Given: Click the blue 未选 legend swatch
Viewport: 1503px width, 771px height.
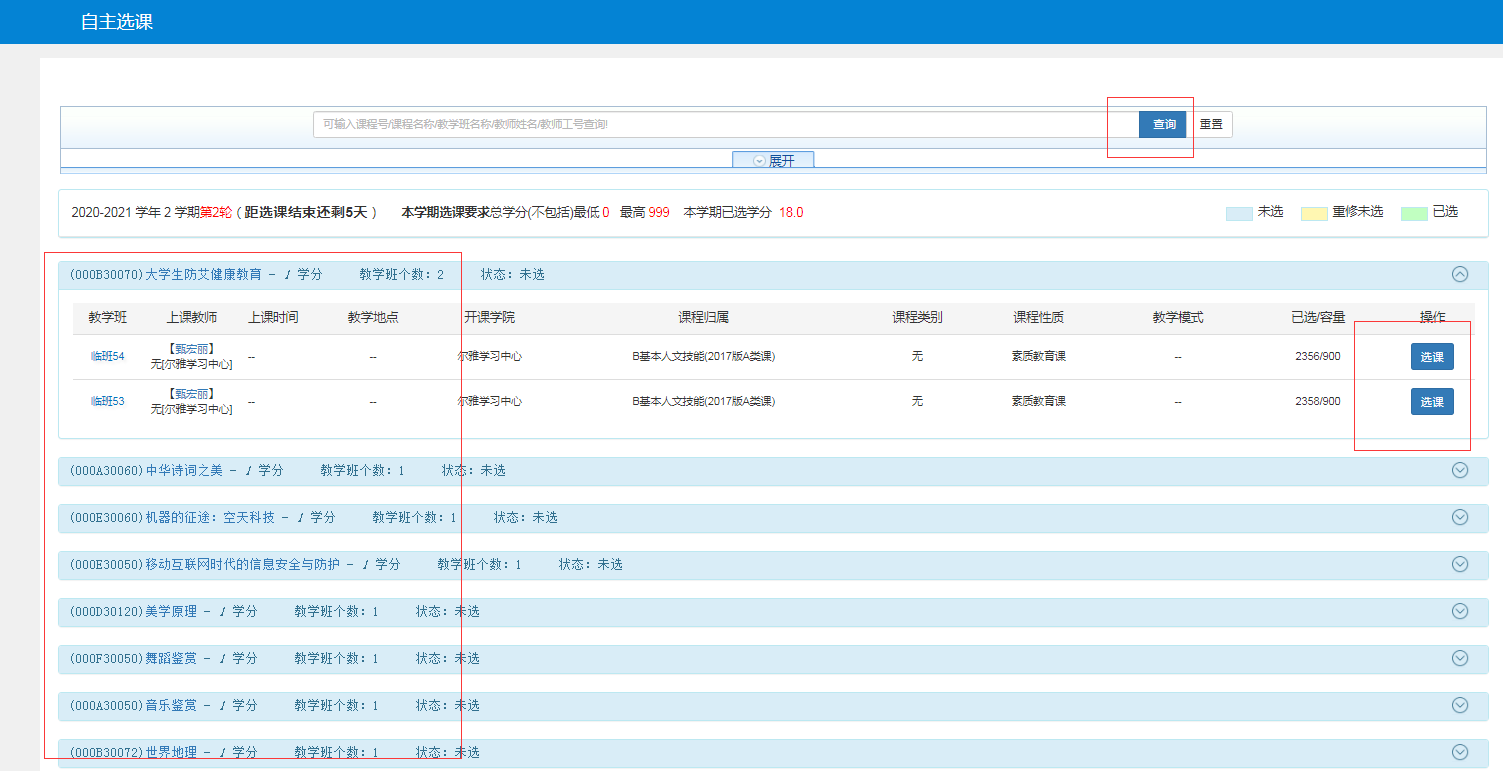Looking at the screenshot, I should coord(1239,213).
